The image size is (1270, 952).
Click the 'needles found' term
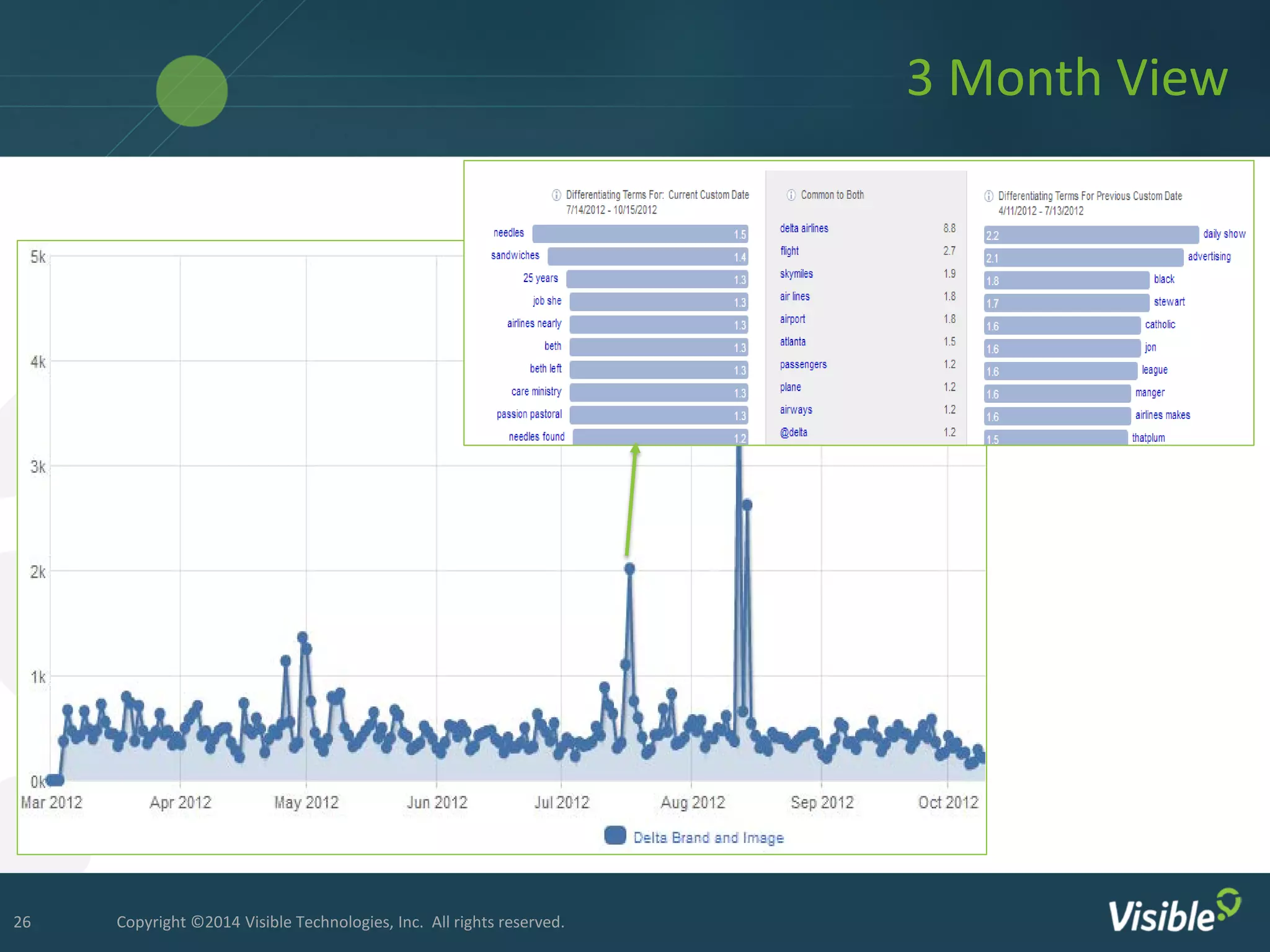coord(536,437)
